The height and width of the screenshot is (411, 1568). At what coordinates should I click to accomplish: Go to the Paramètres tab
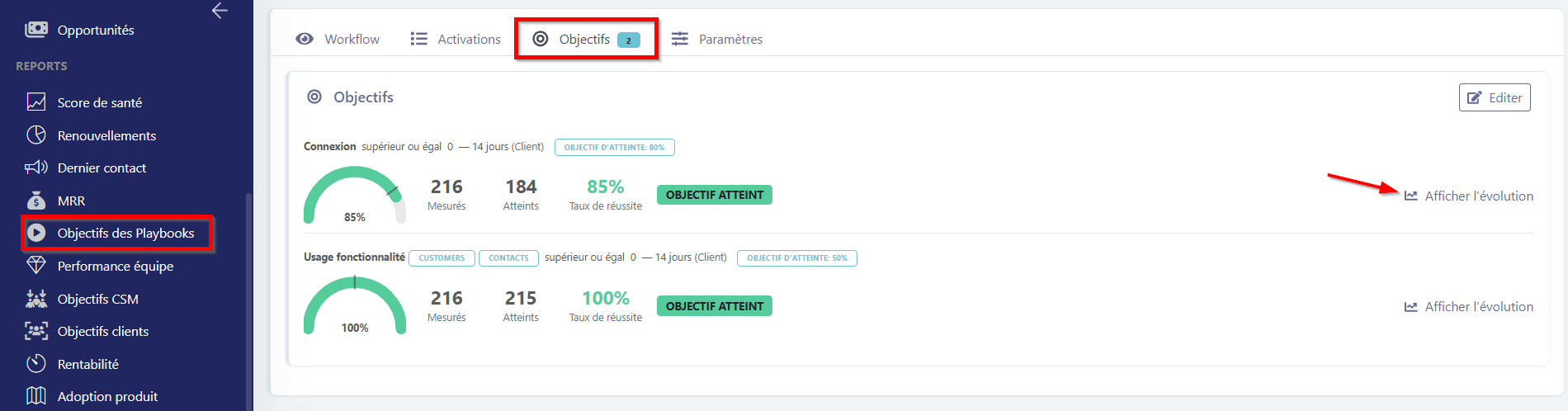click(717, 39)
